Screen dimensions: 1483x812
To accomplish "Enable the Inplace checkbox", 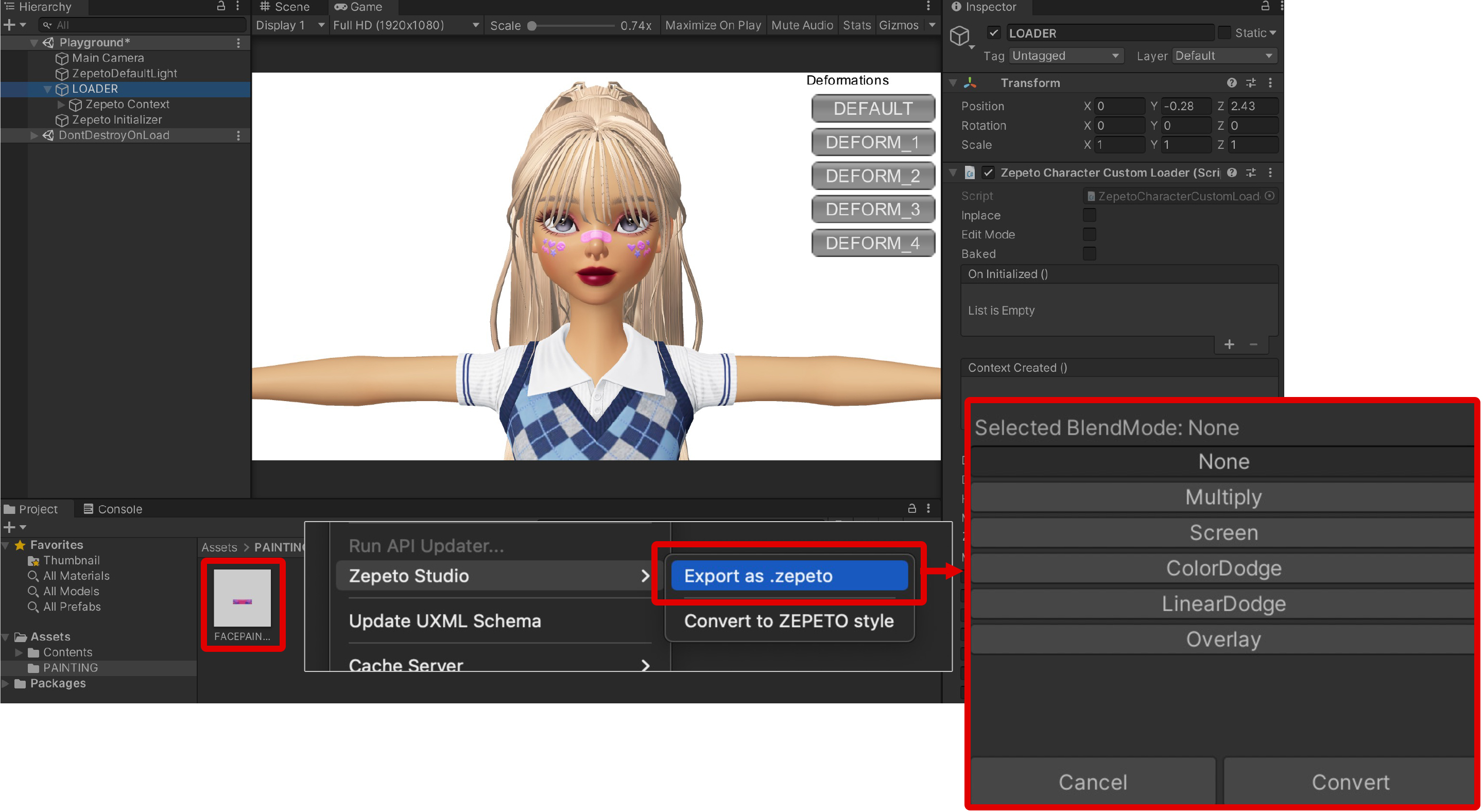I will (x=1089, y=215).
